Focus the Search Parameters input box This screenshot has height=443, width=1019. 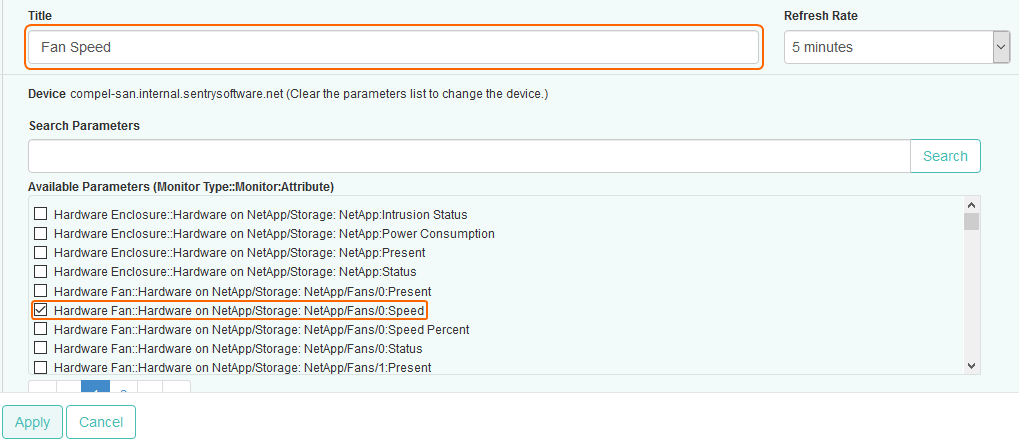click(468, 156)
